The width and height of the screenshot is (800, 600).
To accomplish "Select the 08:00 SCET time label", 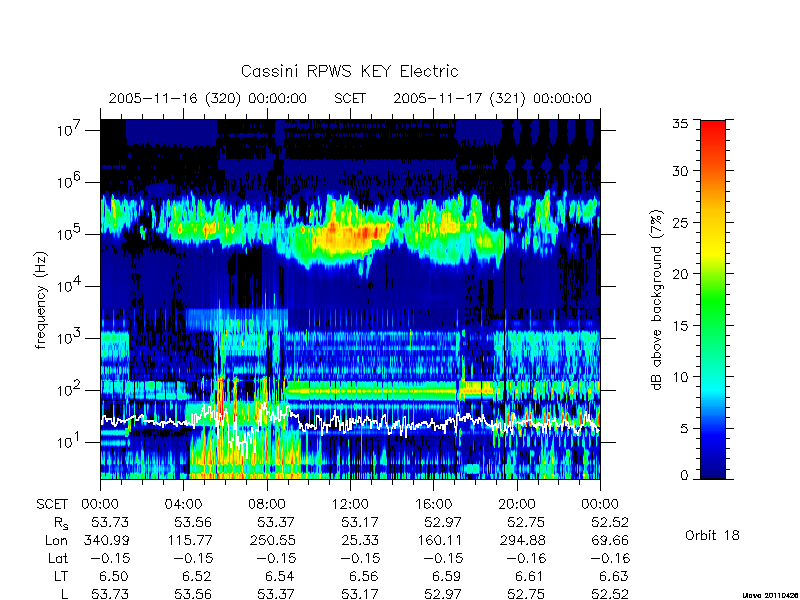I will 267,504.
